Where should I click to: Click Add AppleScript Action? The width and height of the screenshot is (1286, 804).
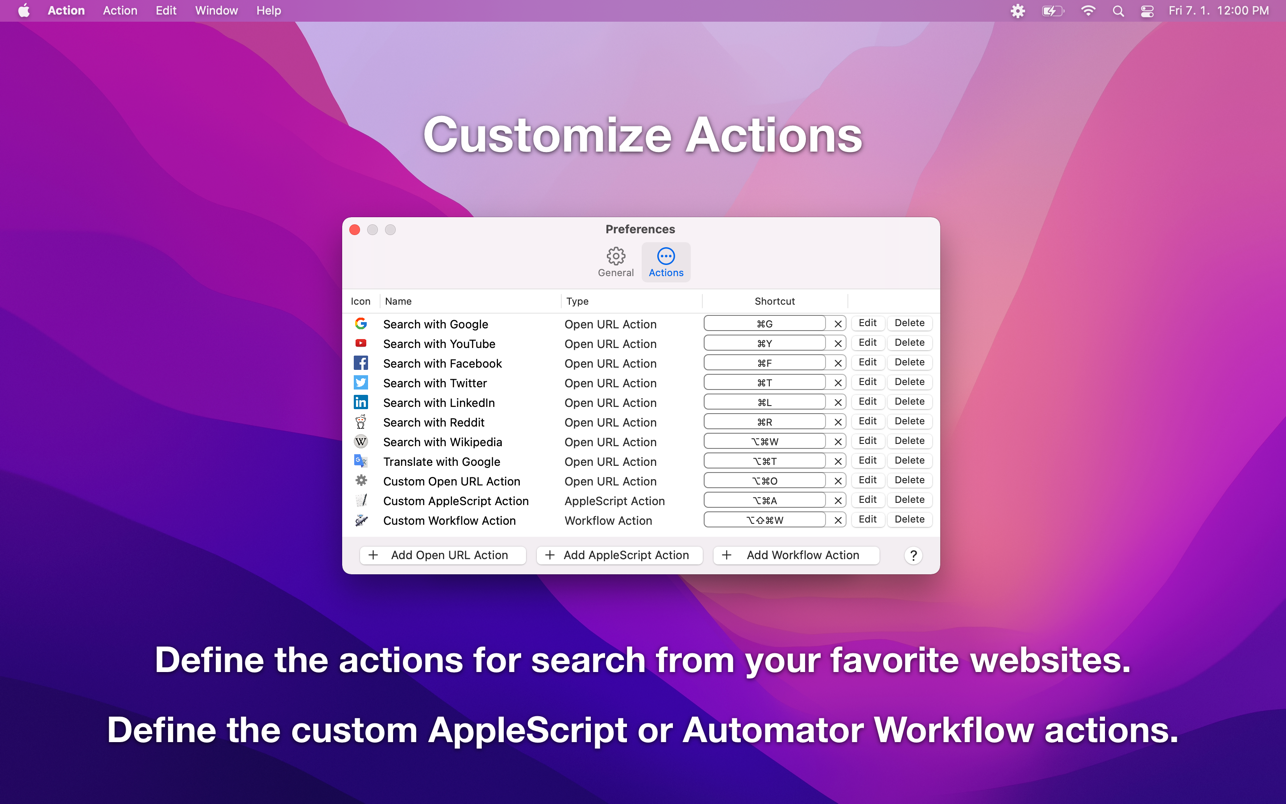619,555
